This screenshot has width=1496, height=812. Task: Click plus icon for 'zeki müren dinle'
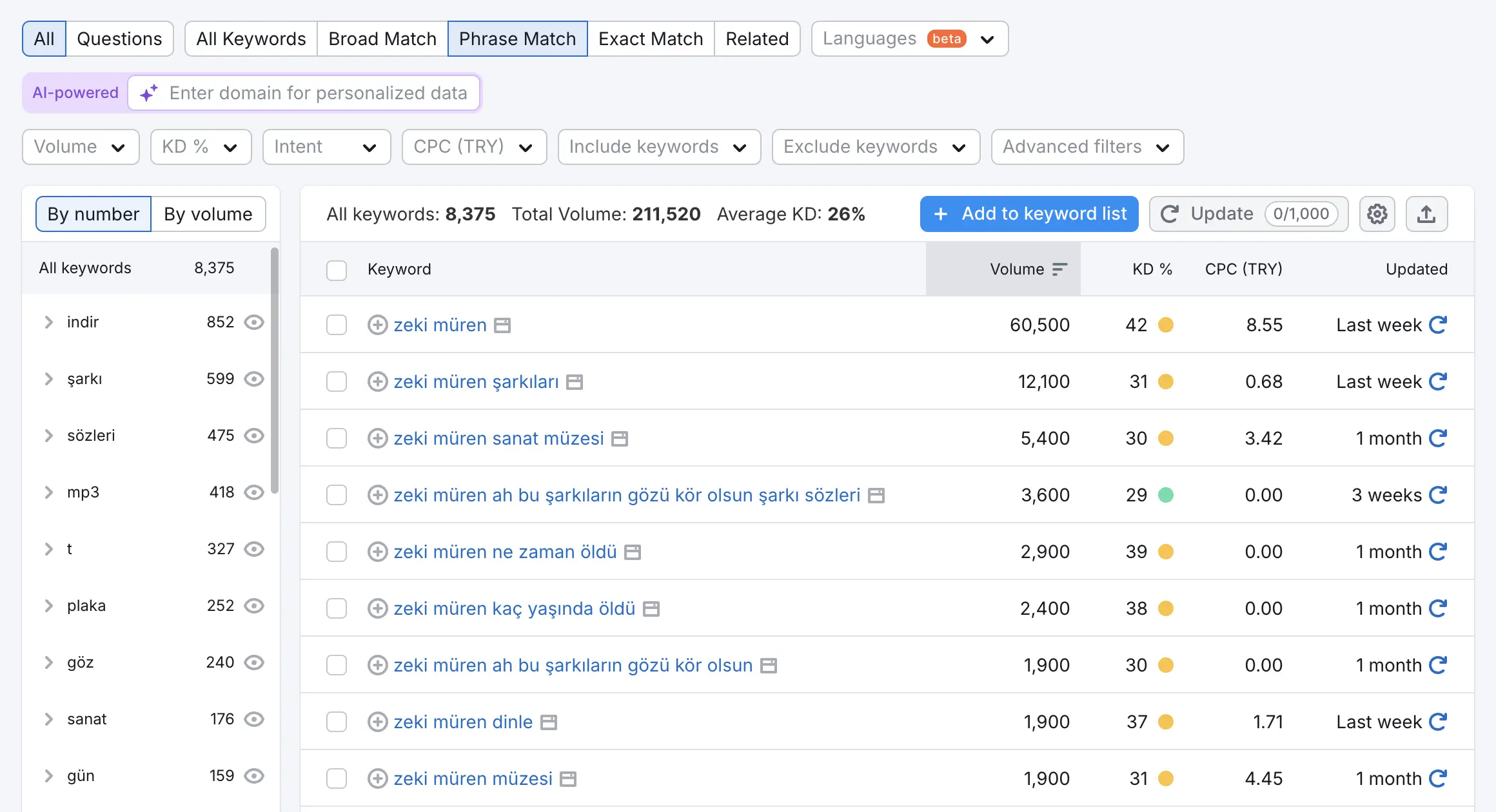pos(377,722)
